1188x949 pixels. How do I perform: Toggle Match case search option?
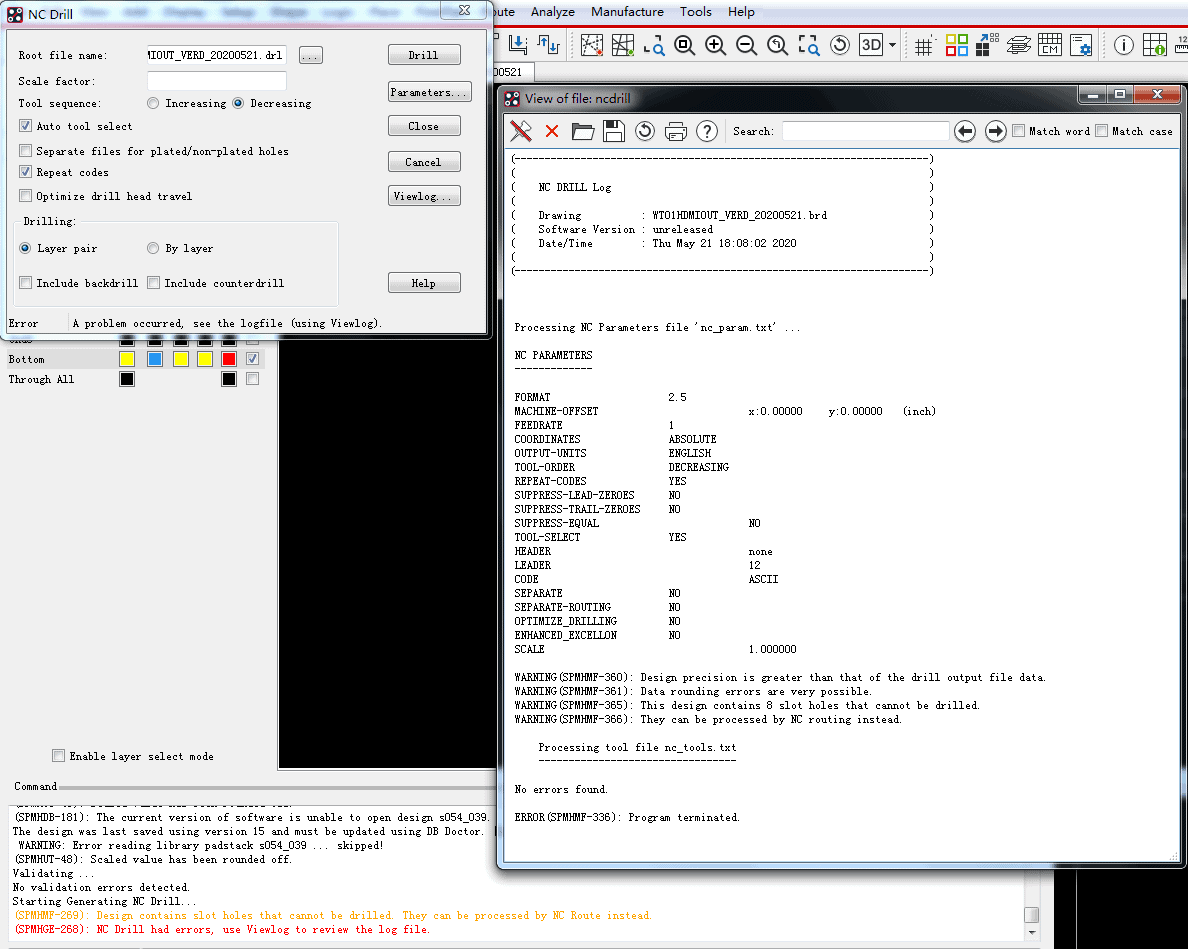pos(1102,131)
